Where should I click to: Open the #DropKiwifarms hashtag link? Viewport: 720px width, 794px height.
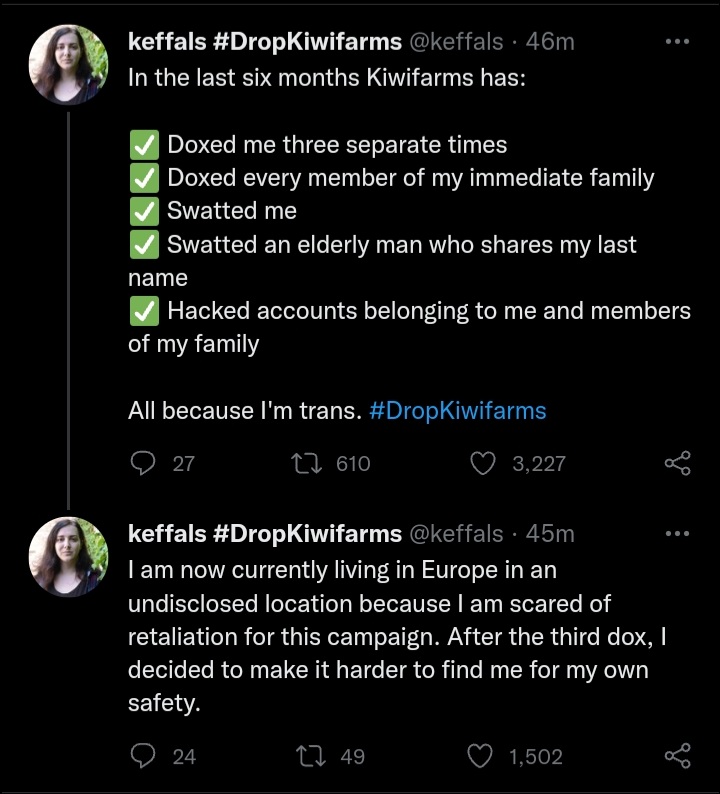point(458,411)
